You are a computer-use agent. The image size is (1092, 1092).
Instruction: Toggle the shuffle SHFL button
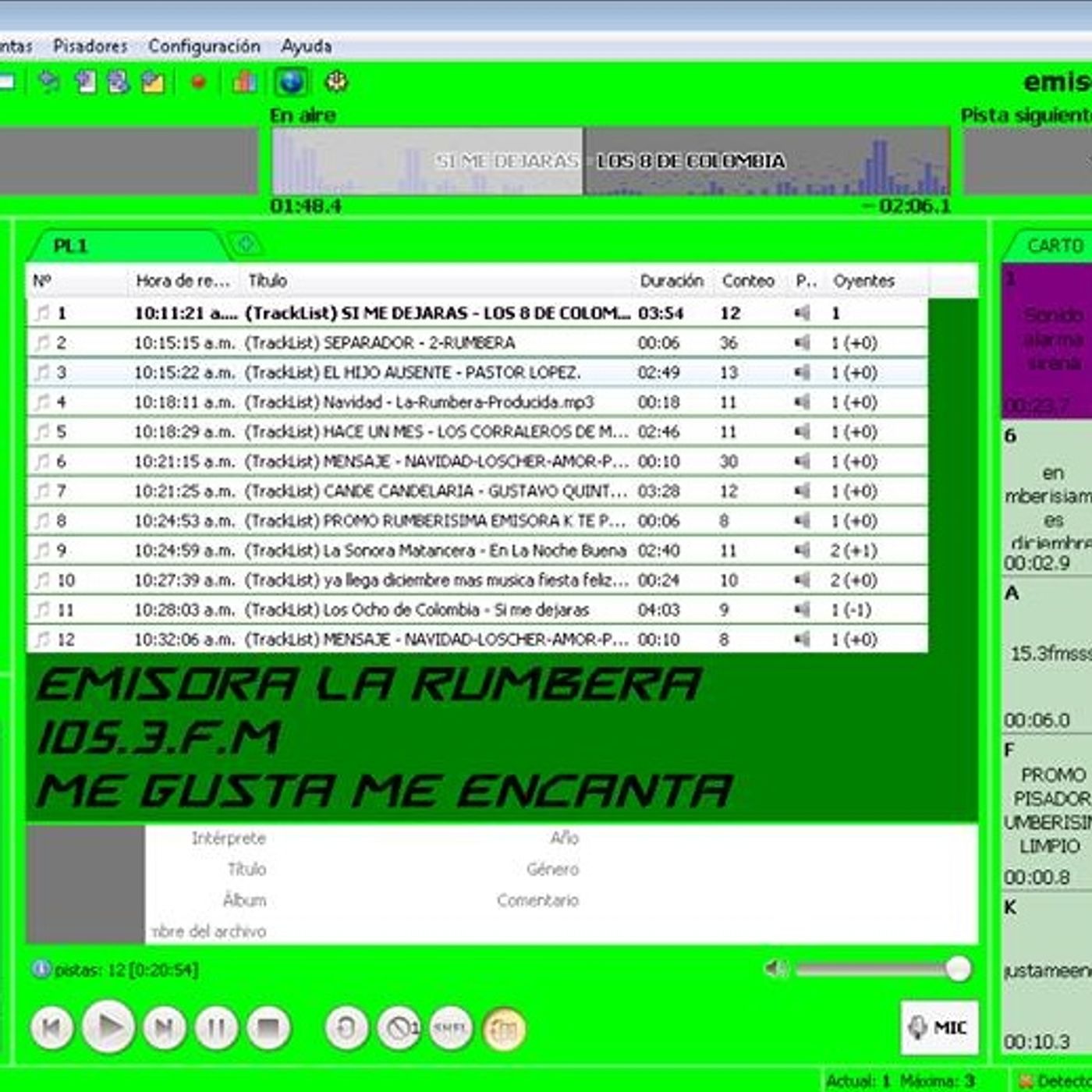pos(451,1029)
